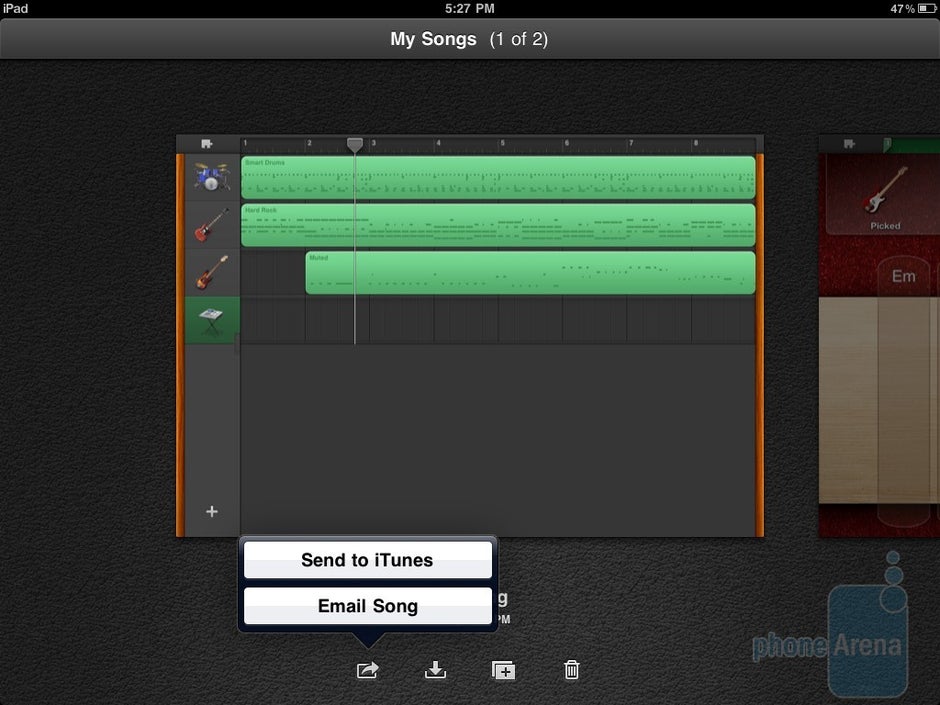Tap the import song download icon
Viewport: 940px width, 705px height.
tap(434, 670)
